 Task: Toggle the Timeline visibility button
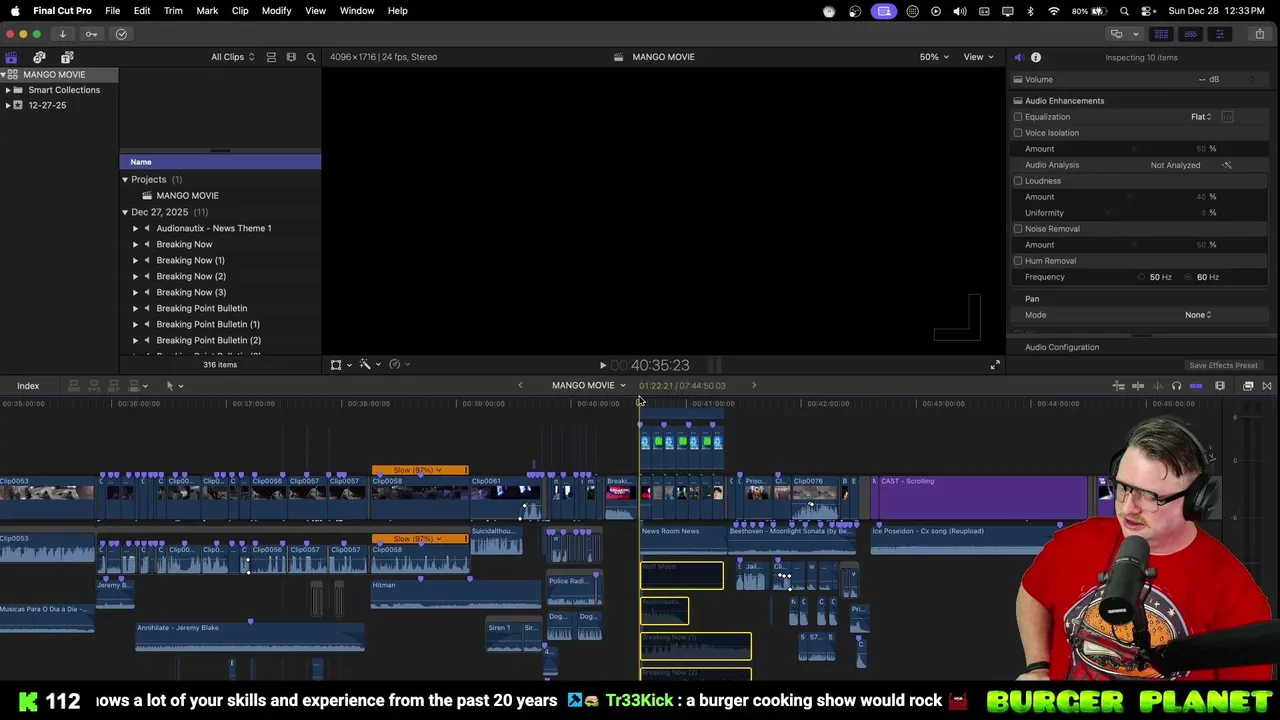[x=1190, y=34]
